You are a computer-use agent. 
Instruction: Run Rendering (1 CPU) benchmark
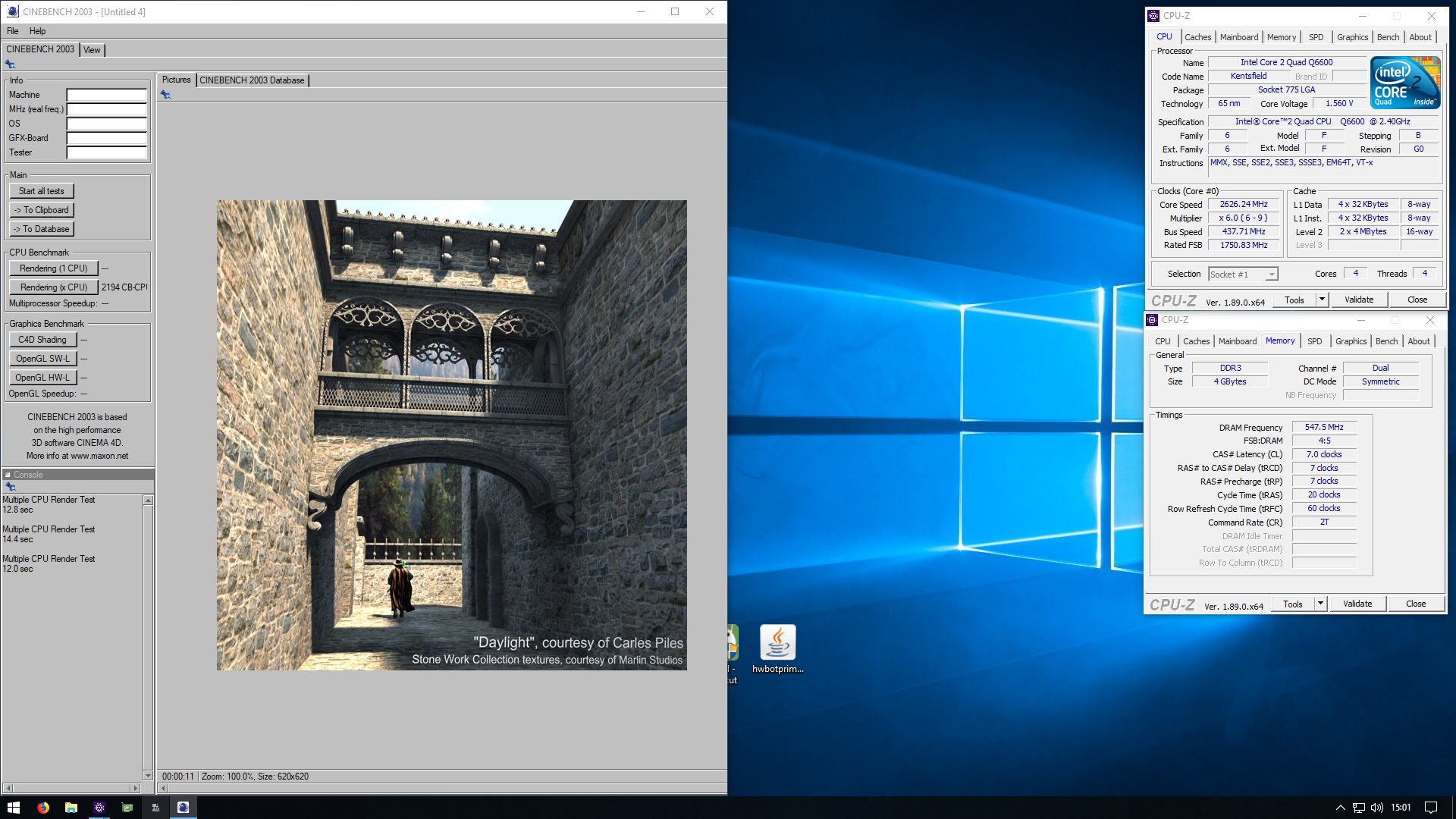pos(54,268)
